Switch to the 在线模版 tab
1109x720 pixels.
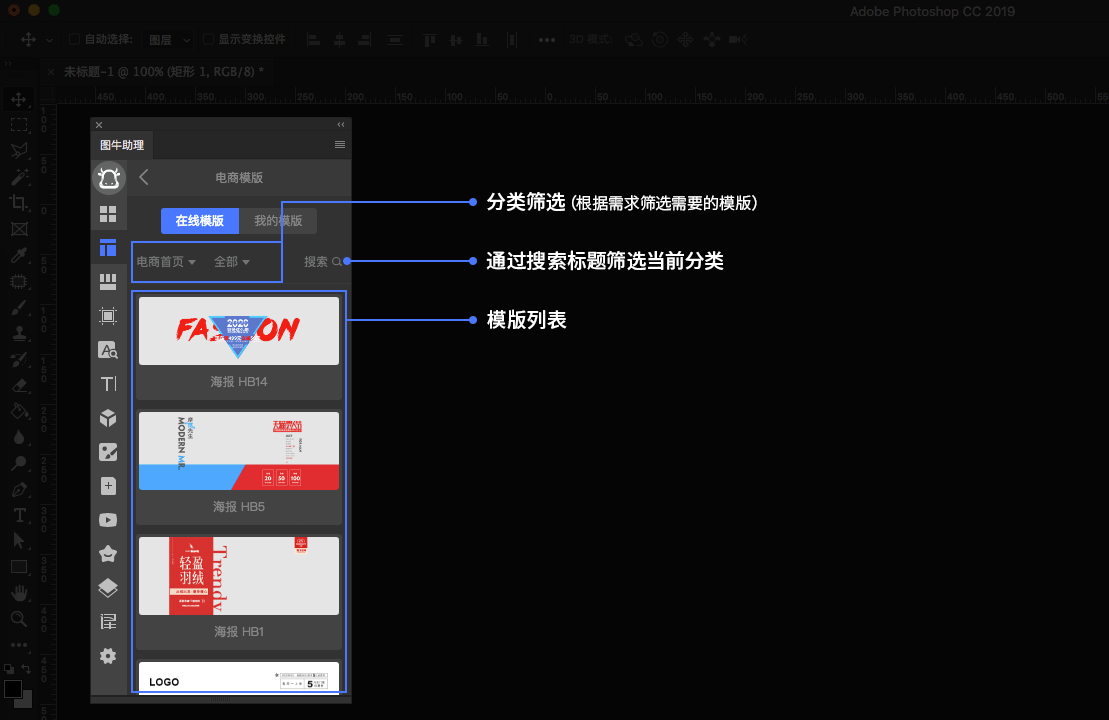pos(199,221)
